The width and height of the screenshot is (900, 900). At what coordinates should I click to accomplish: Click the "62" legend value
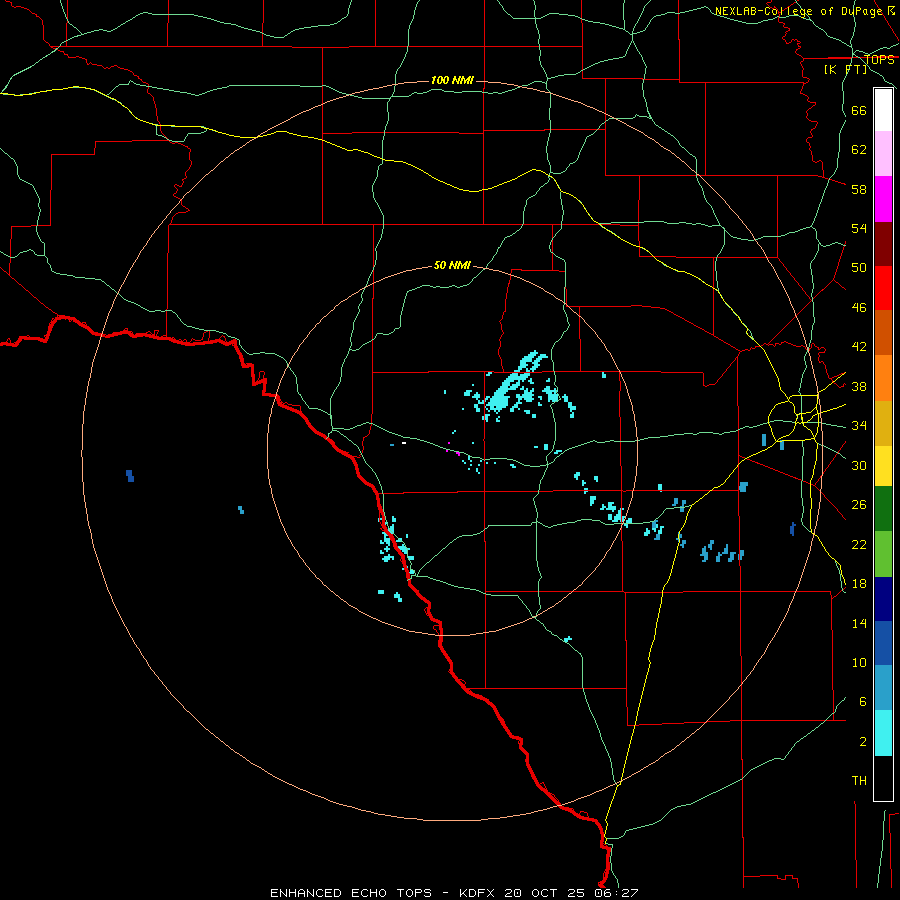(859, 149)
